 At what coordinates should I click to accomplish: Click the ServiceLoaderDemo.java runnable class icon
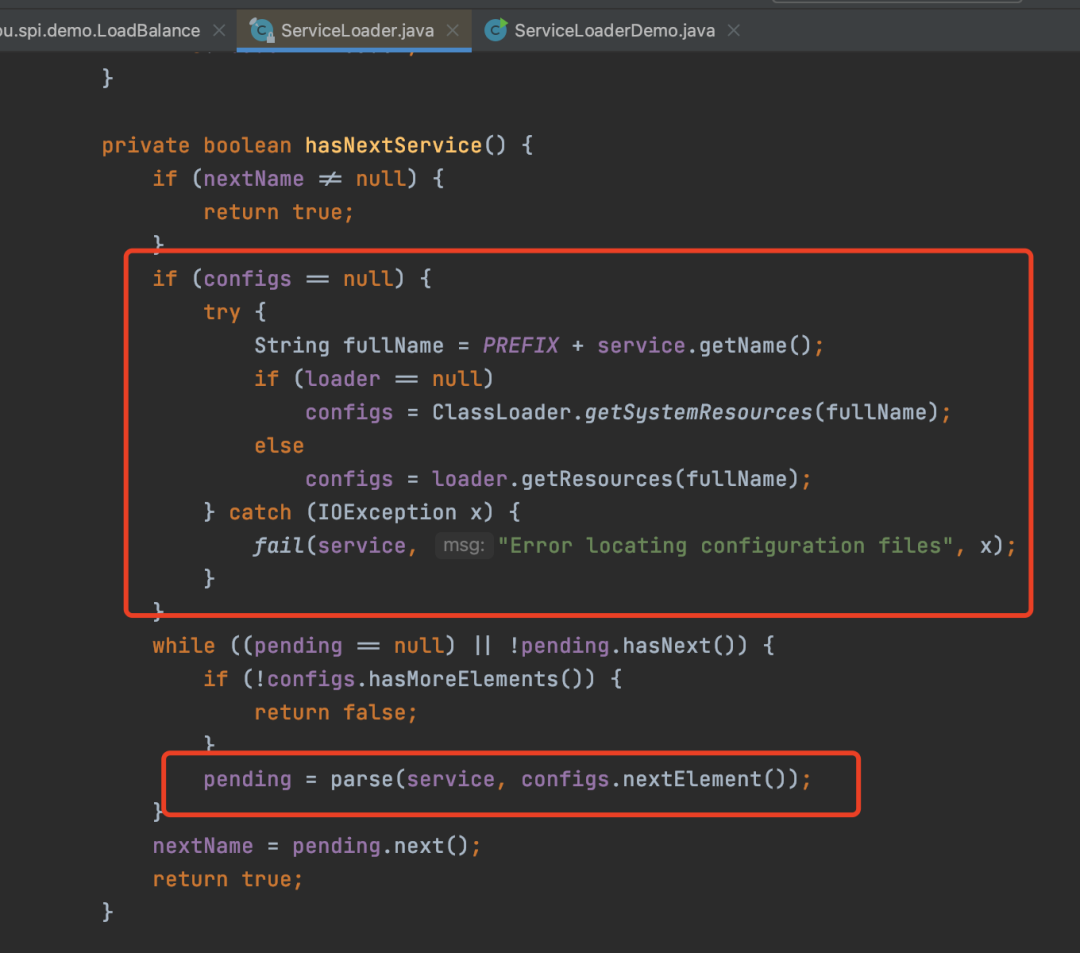tap(496, 30)
